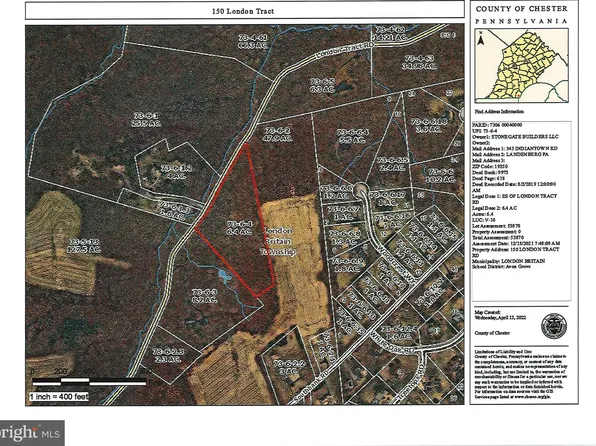This screenshot has height=446, width=596.
Task: Open the Chester County locator inset map
Action: tap(521, 65)
